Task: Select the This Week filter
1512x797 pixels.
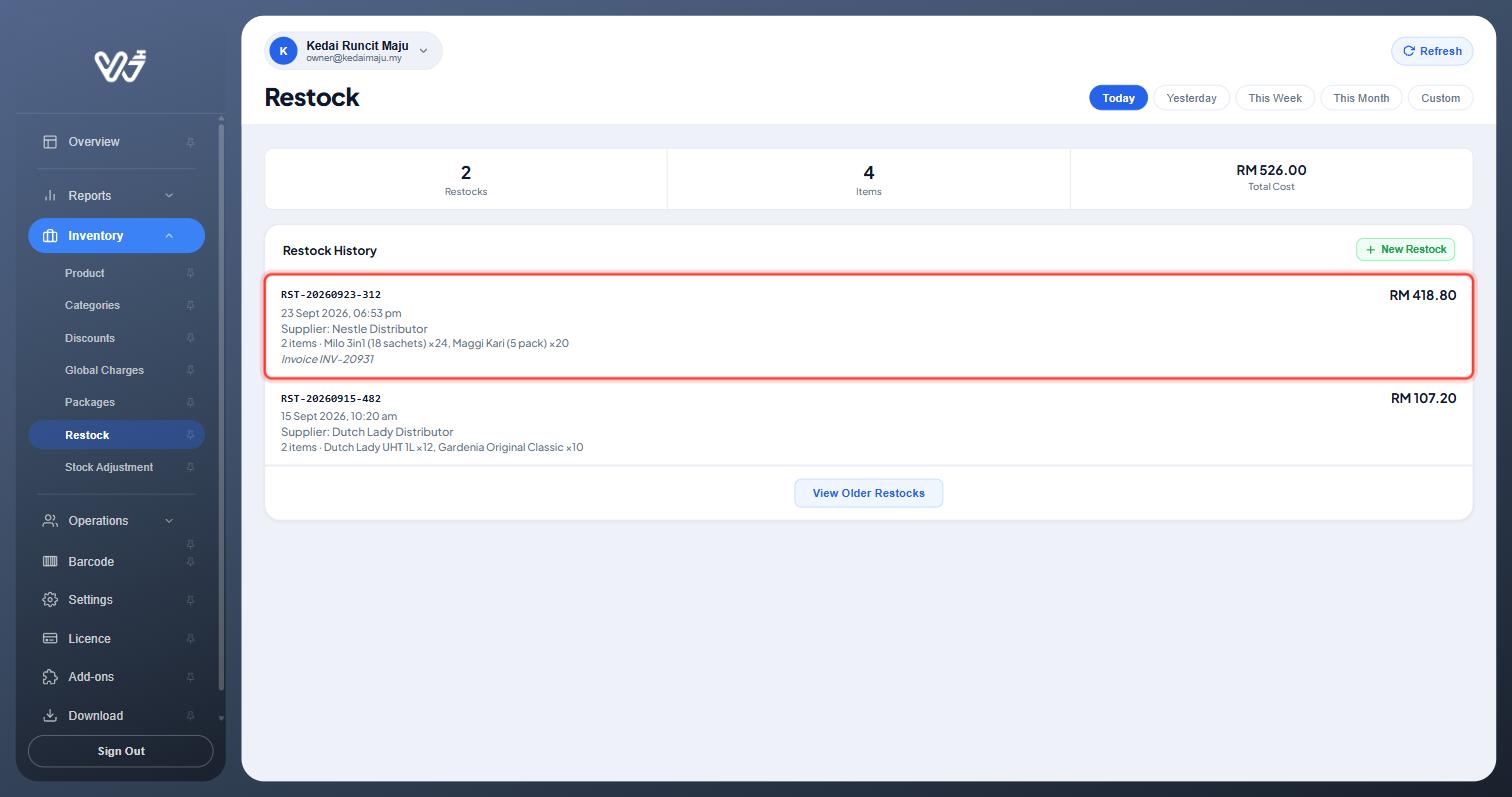Action: (x=1275, y=98)
